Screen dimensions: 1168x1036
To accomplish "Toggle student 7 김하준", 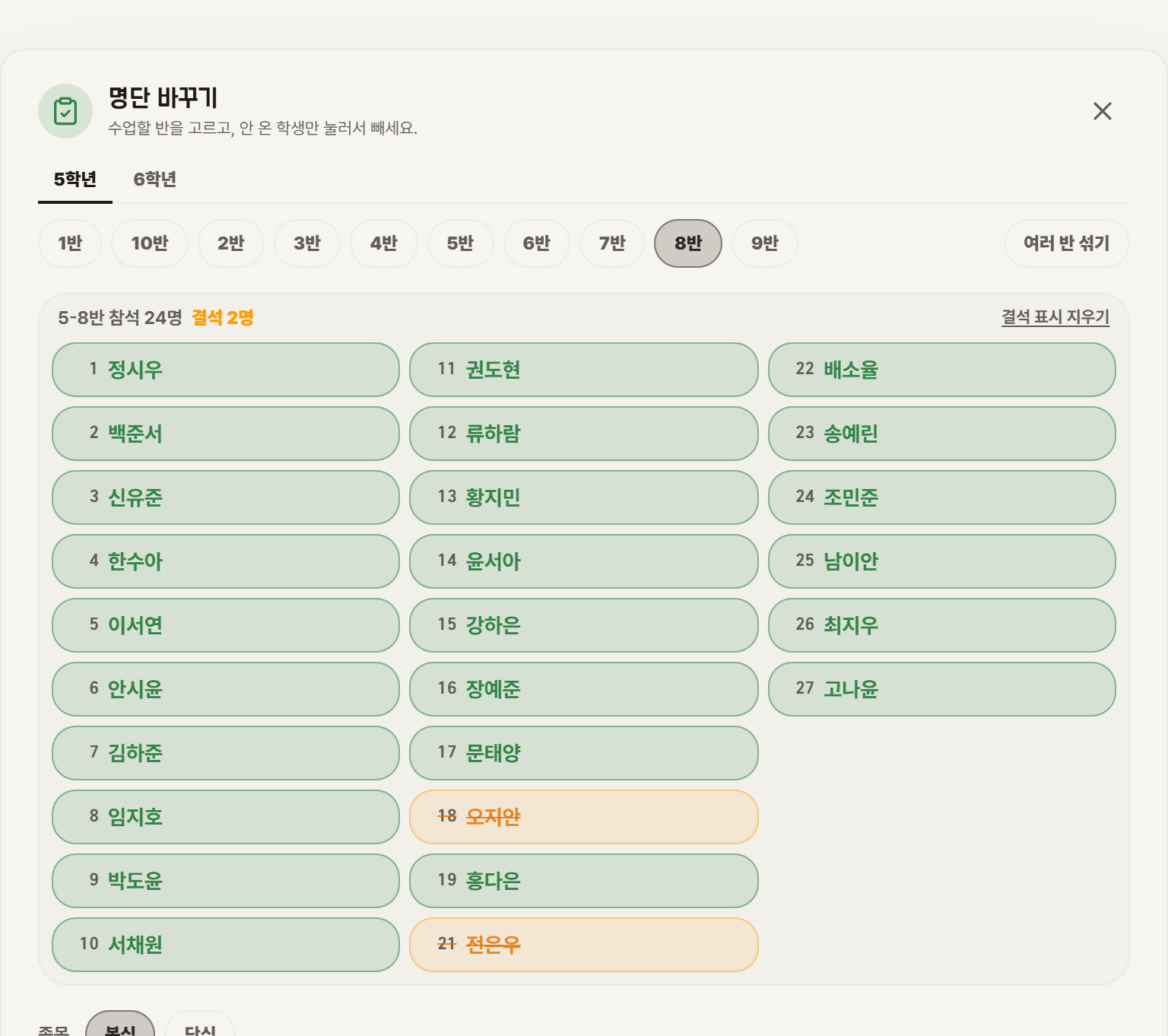I will (226, 753).
